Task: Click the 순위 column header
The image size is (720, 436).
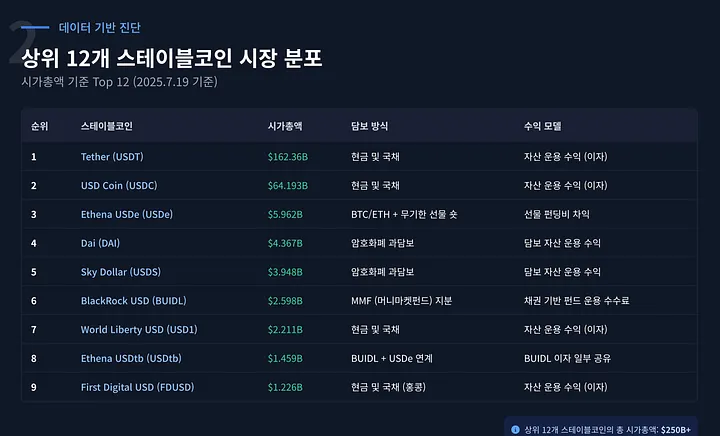Action: [x=40, y=127]
